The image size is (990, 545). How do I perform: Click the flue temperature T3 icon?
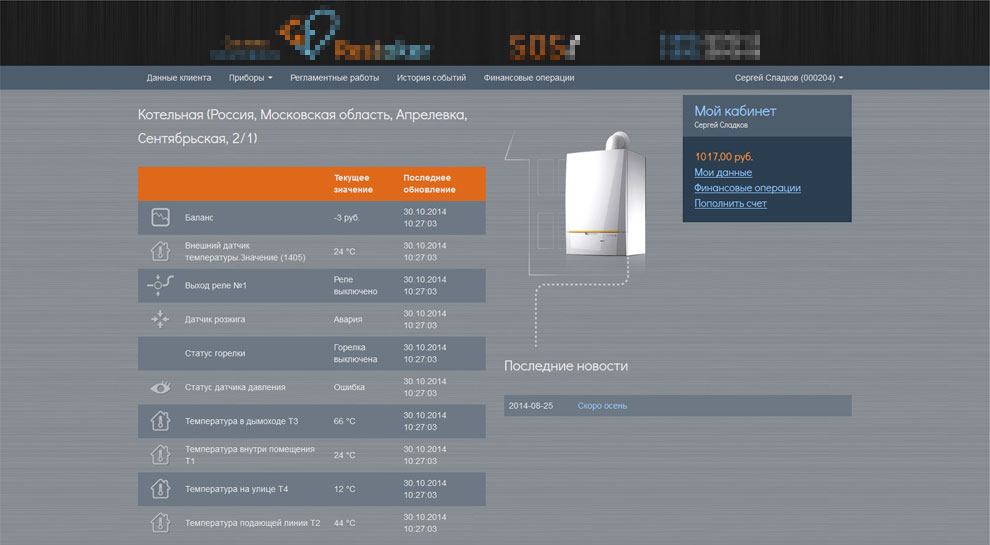point(160,421)
